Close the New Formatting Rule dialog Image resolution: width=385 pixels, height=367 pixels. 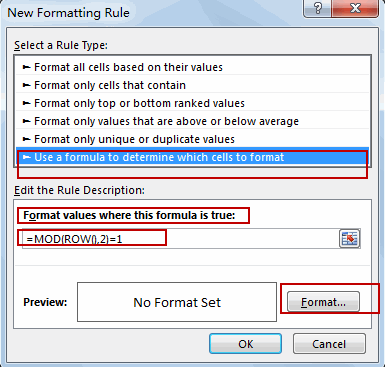click(355, 8)
